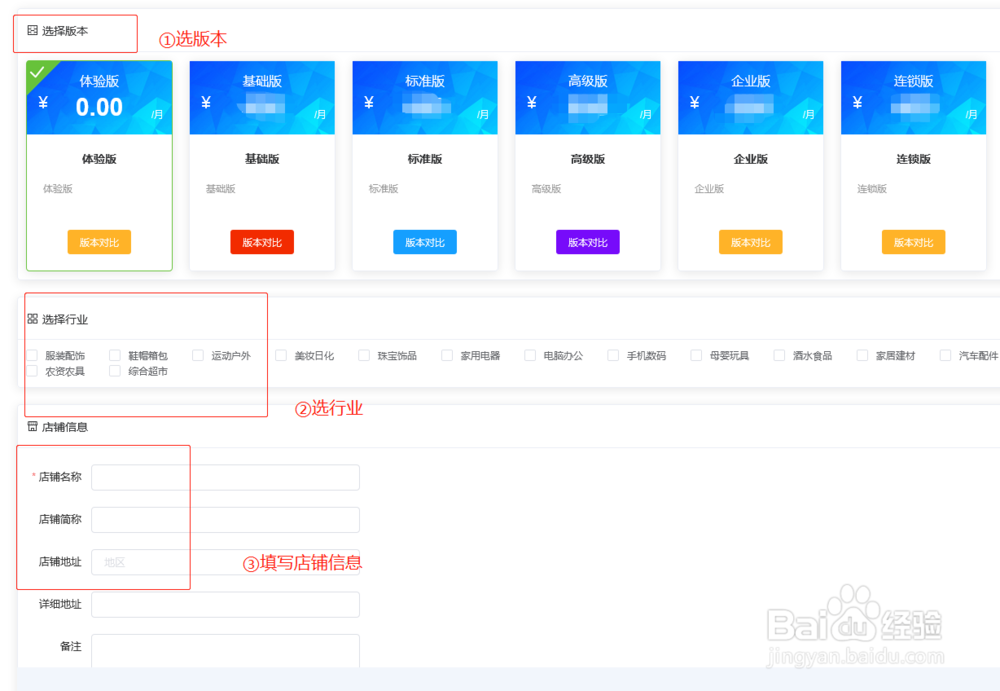Check the 美妆日化 industry checkbox
This screenshot has height=691, width=1000.
click(x=281, y=355)
